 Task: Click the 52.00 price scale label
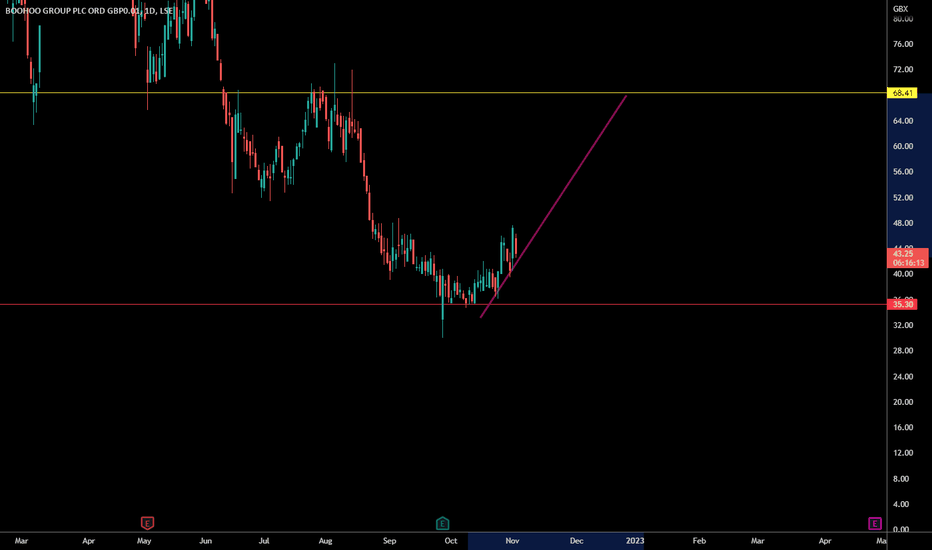(903, 197)
